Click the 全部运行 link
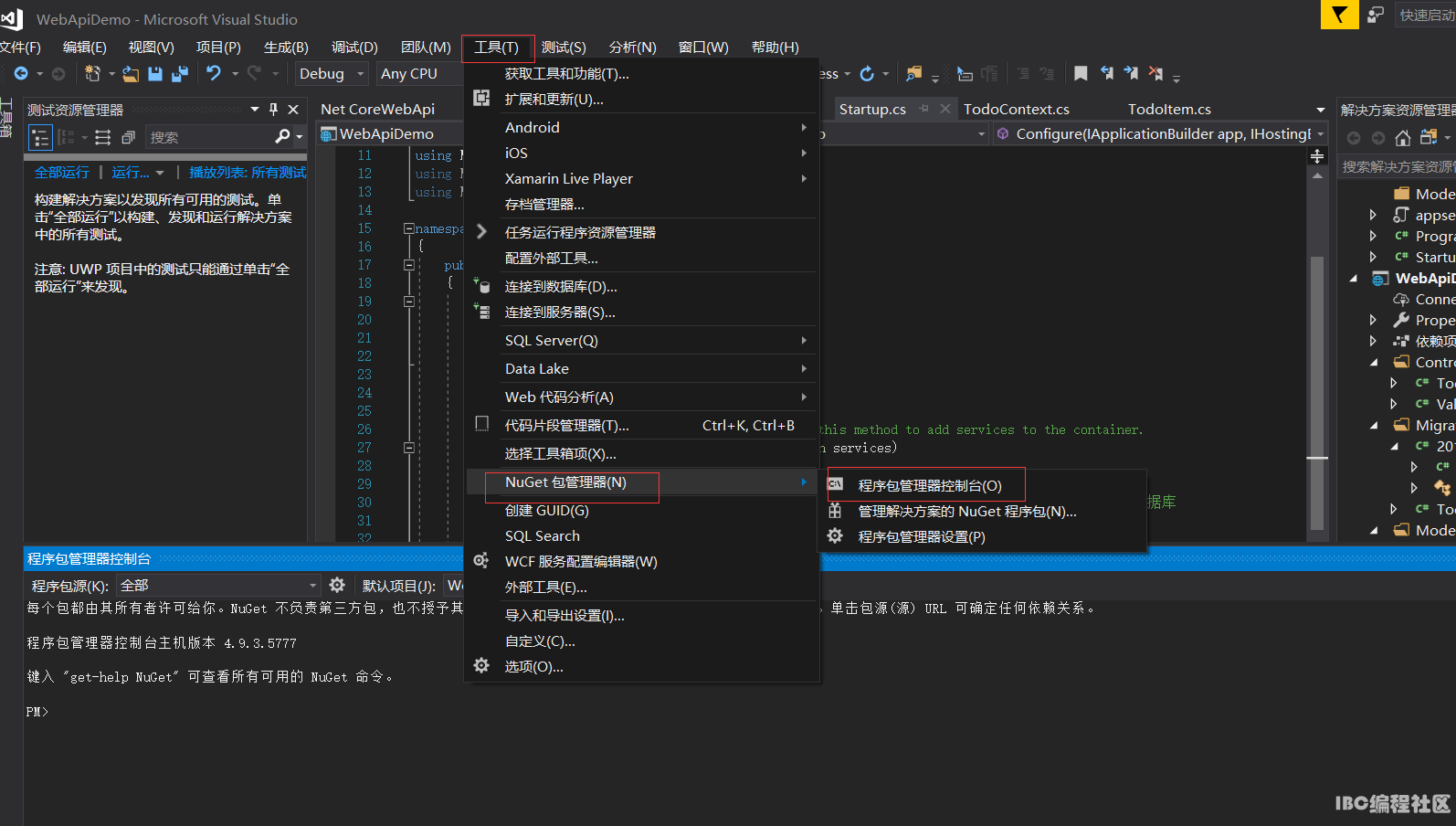 [62, 172]
